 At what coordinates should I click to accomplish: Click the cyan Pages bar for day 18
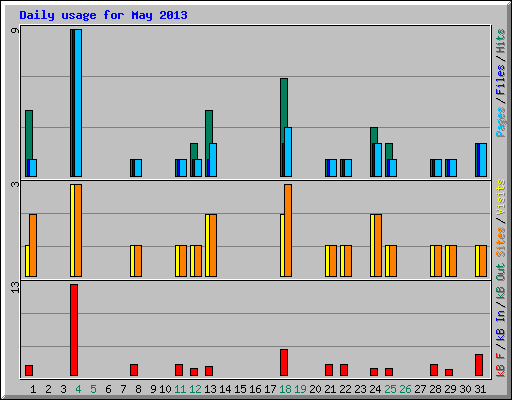pyautogui.click(x=288, y=152)
